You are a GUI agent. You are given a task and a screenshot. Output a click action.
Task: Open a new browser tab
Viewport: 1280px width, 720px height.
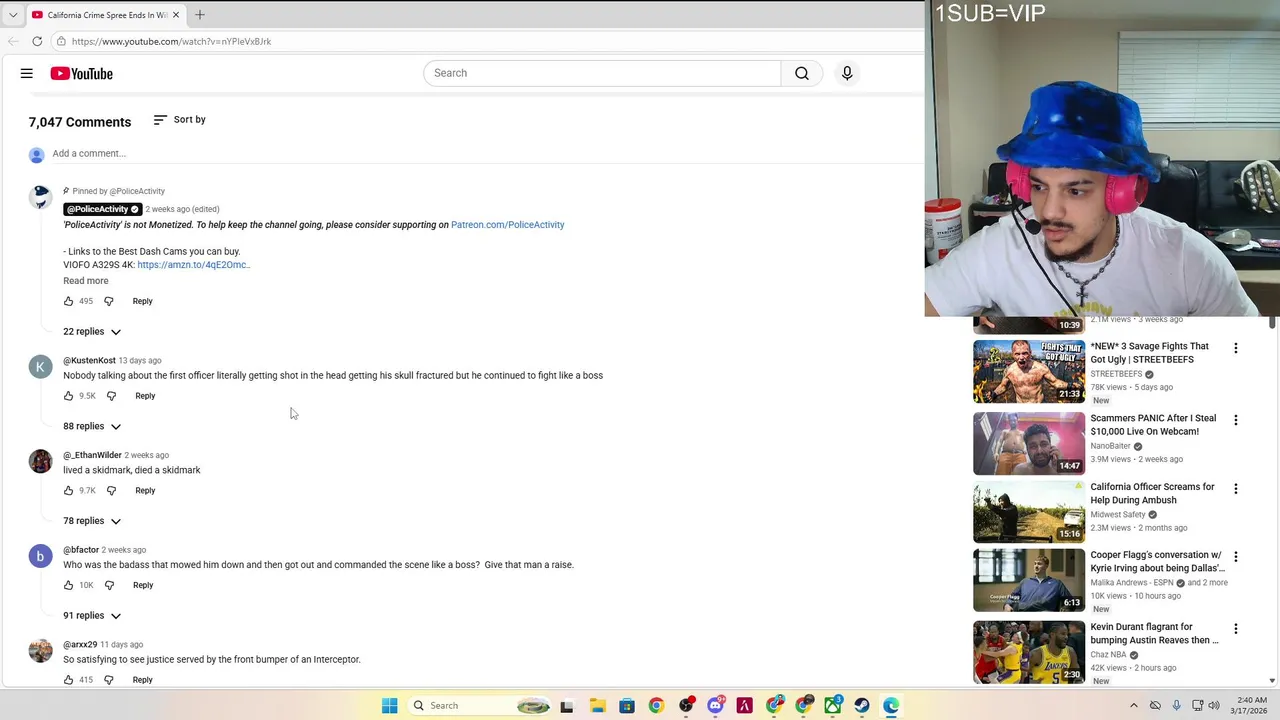point(200,15)
